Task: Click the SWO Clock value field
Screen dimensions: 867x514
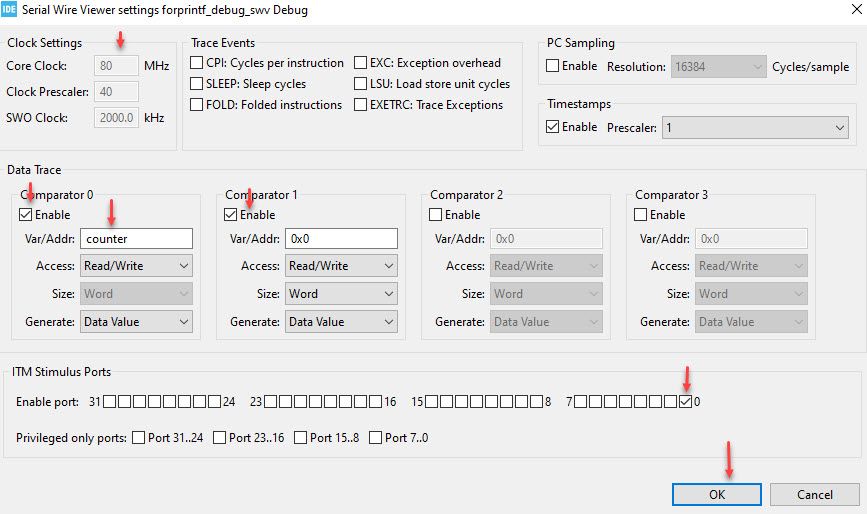Action: [x=116, y=117]
